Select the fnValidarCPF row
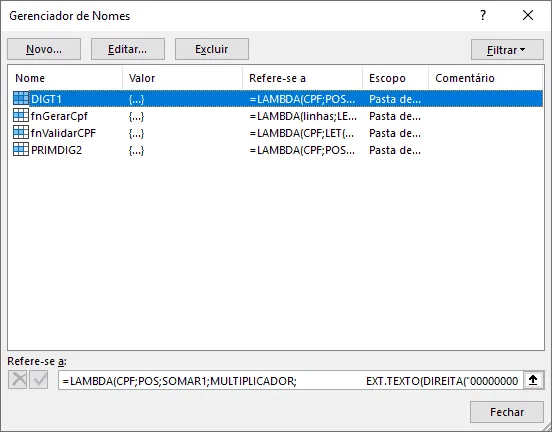552x432 pixels. click(275, 133)
